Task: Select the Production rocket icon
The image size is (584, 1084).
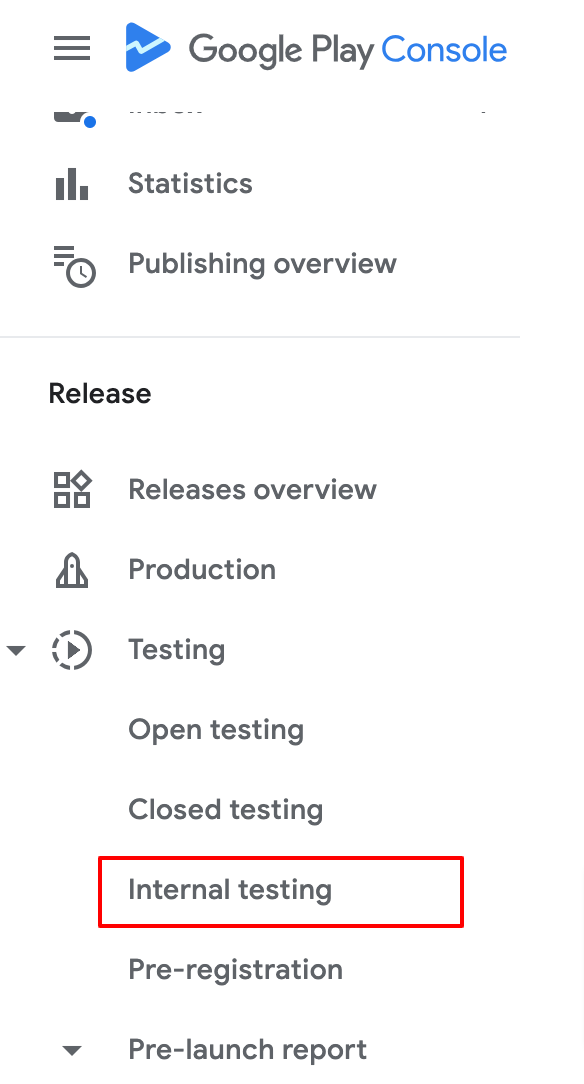Action: pos(71,569)
